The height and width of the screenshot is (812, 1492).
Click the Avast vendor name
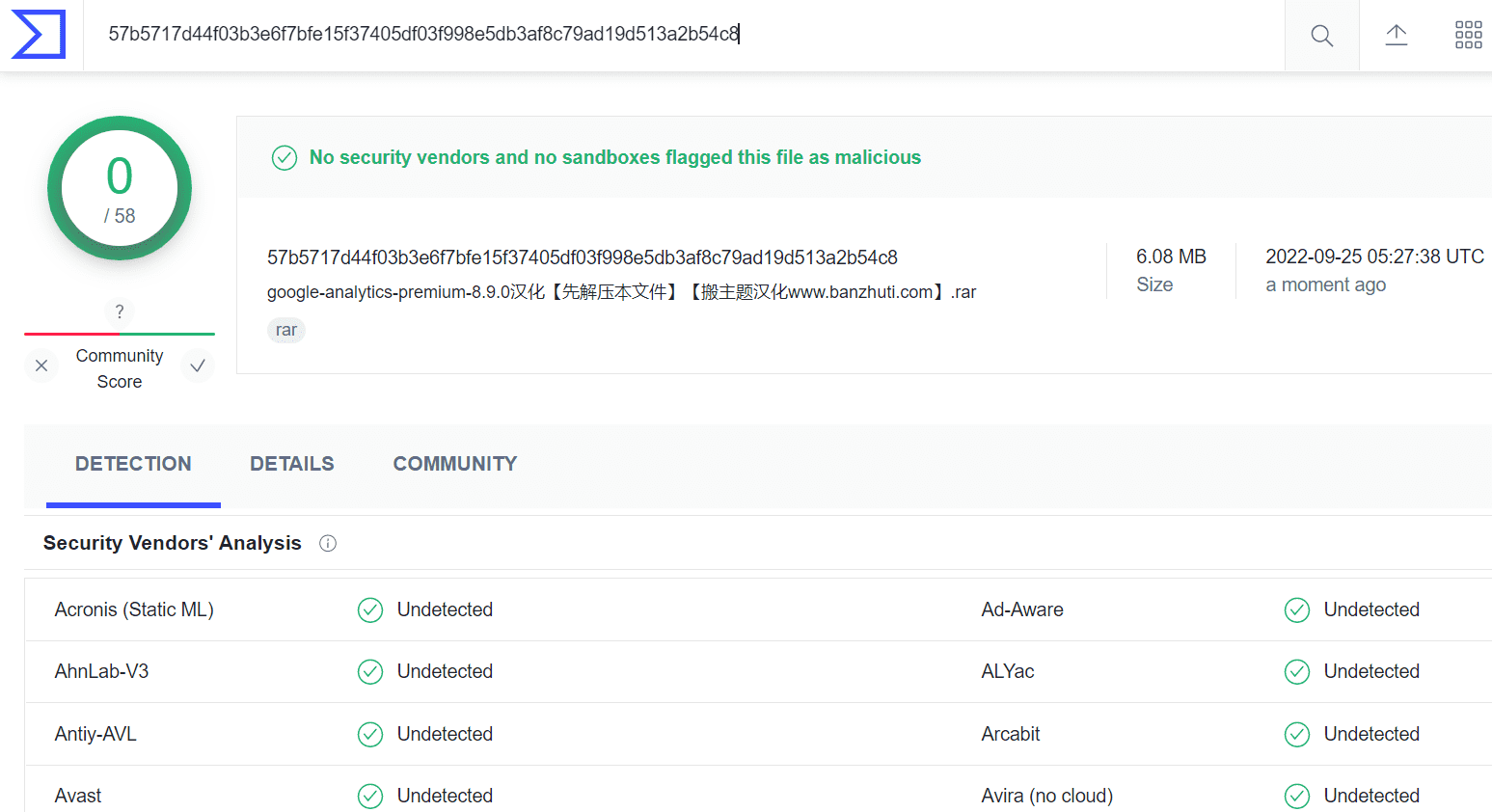tap(78, 796)
